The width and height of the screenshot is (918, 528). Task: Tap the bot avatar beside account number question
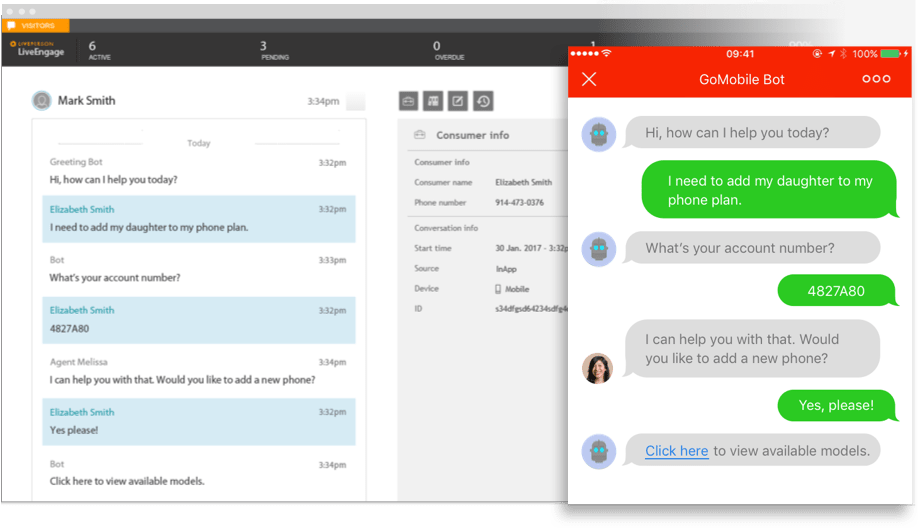tap(598, 249)
